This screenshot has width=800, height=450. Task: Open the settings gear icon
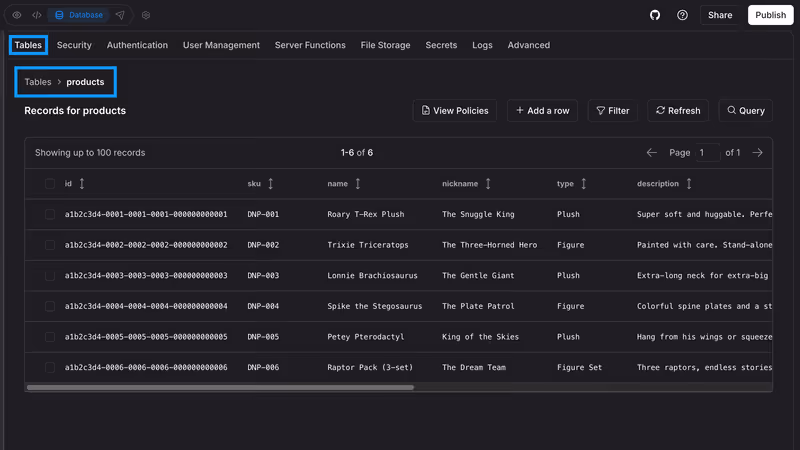click(146, 15)
